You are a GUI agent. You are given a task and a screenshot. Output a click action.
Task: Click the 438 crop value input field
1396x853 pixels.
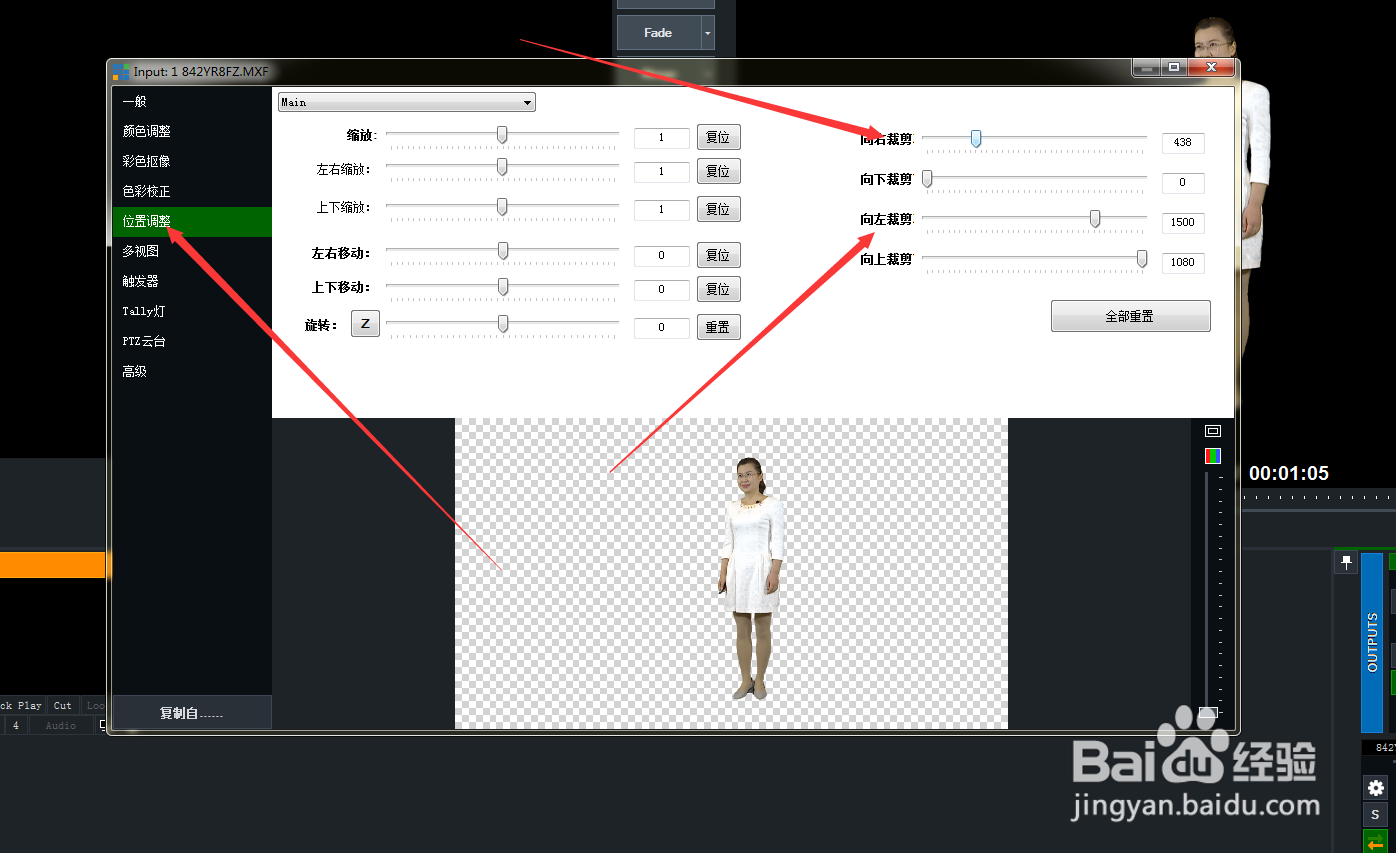click(x=1182, y=142)
